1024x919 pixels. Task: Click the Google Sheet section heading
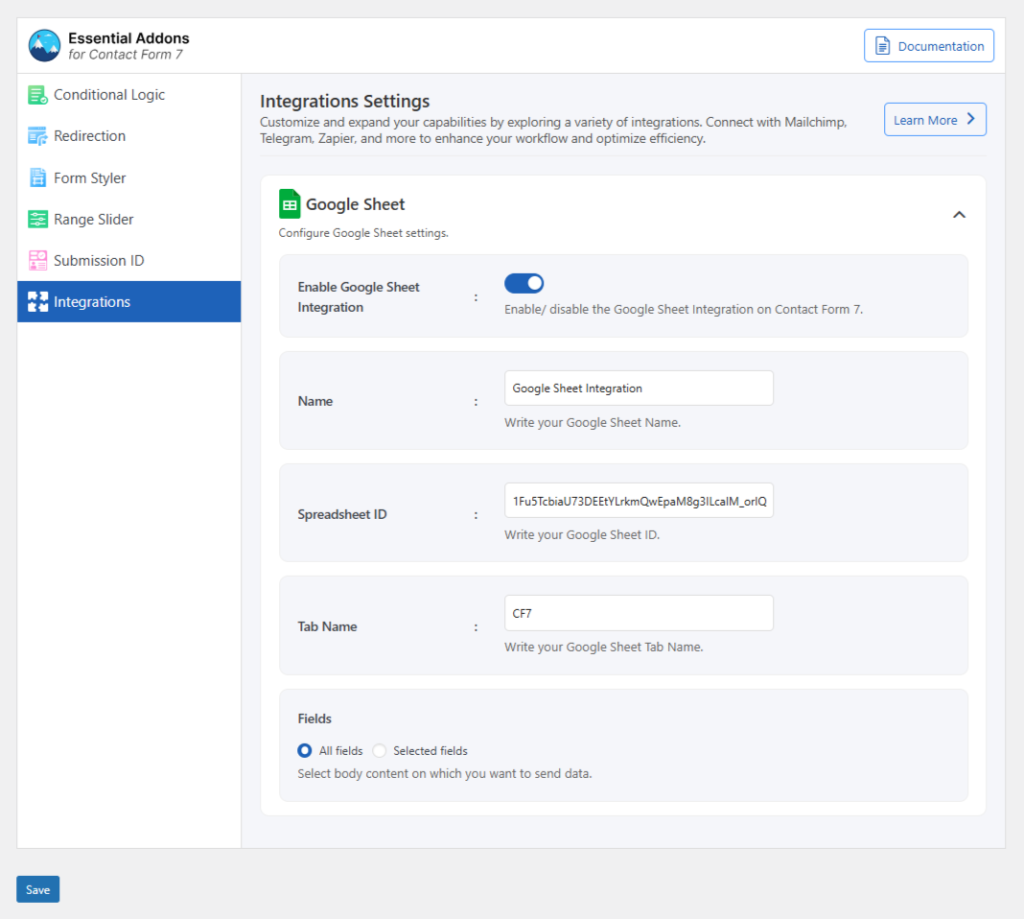[355, 204]
